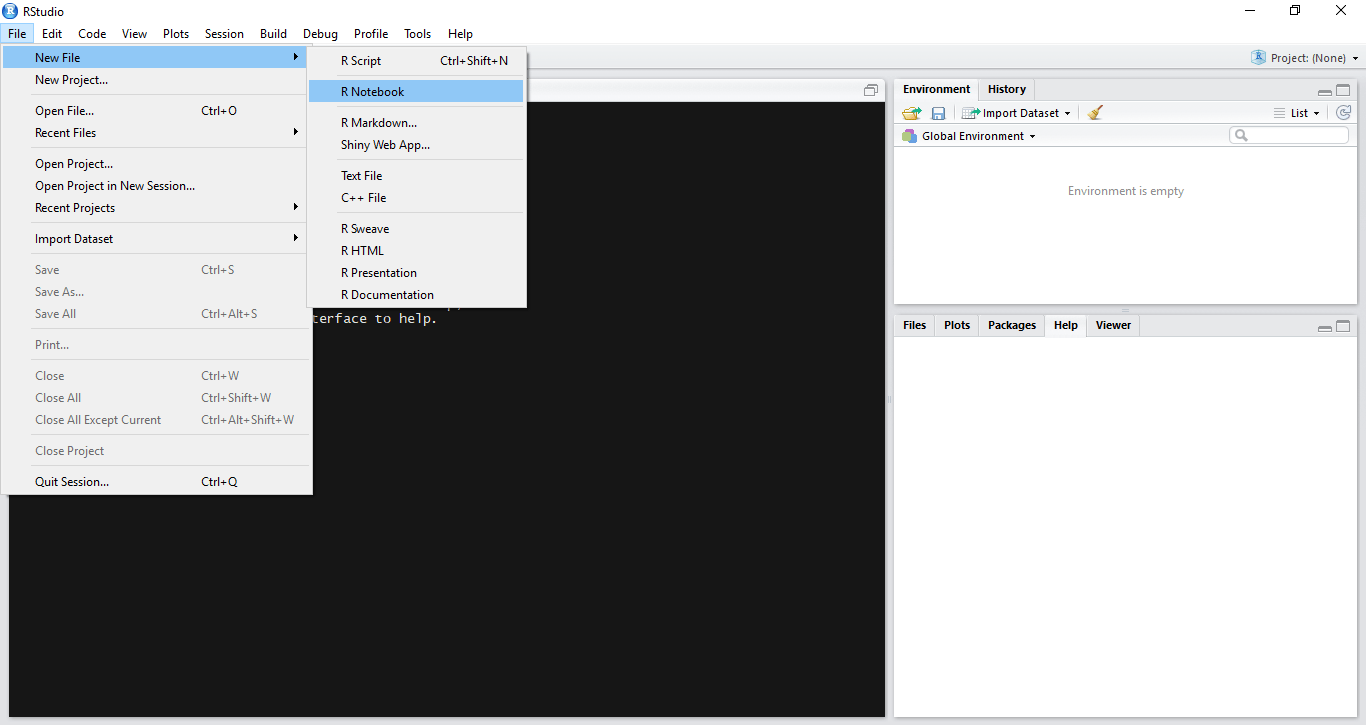Screen dimensions: 1366x725
Task: Open the Plots menu in menu bar
Action: click(176, 34)
